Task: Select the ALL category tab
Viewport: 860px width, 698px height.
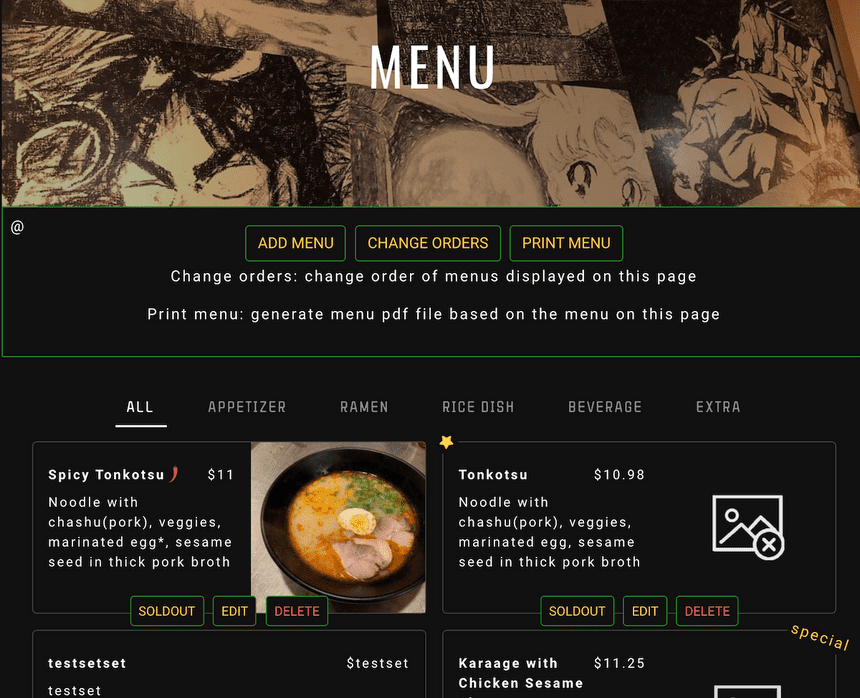Action: (140, 407)
